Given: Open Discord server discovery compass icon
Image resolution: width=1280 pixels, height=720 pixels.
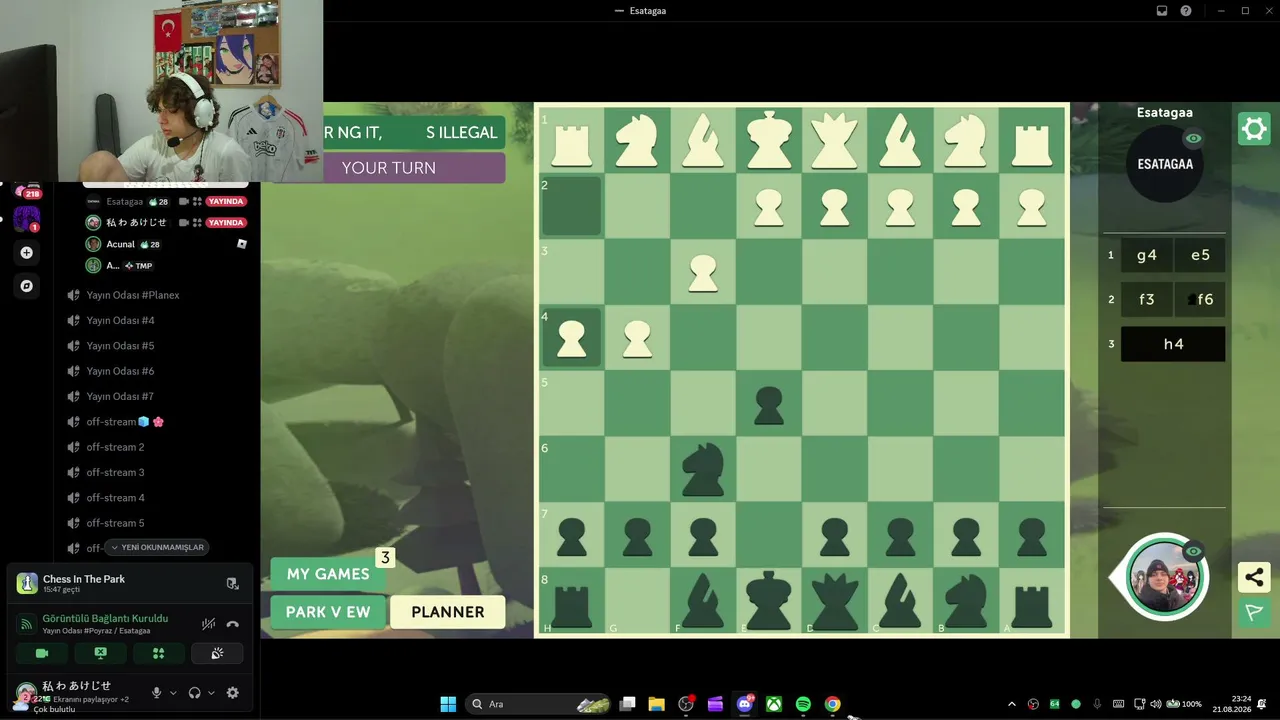Looking at the screenshot, I should coord(27,286).
